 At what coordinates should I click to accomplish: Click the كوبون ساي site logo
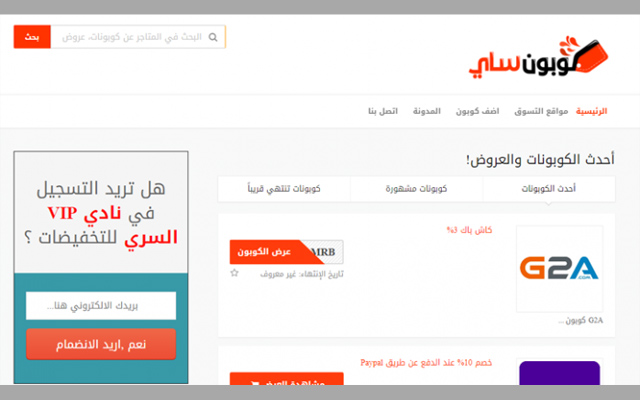tap(521, 56)
